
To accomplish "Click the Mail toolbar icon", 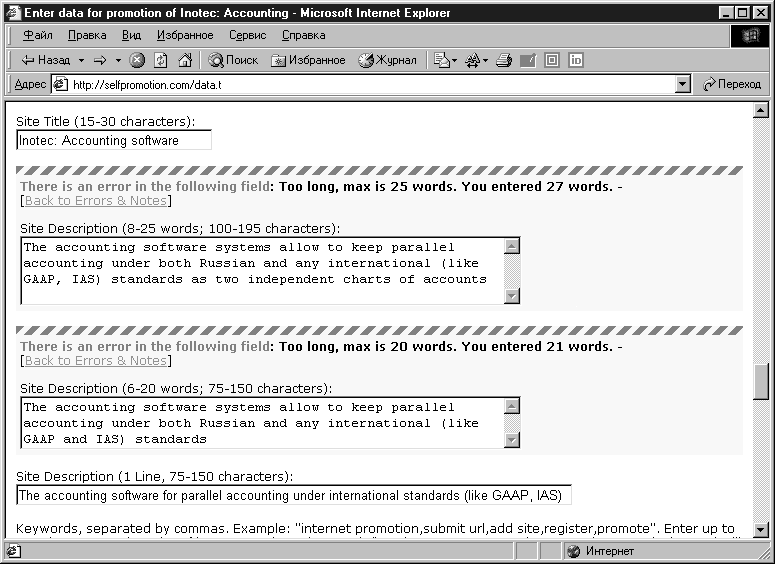I will tap(441, 60).
